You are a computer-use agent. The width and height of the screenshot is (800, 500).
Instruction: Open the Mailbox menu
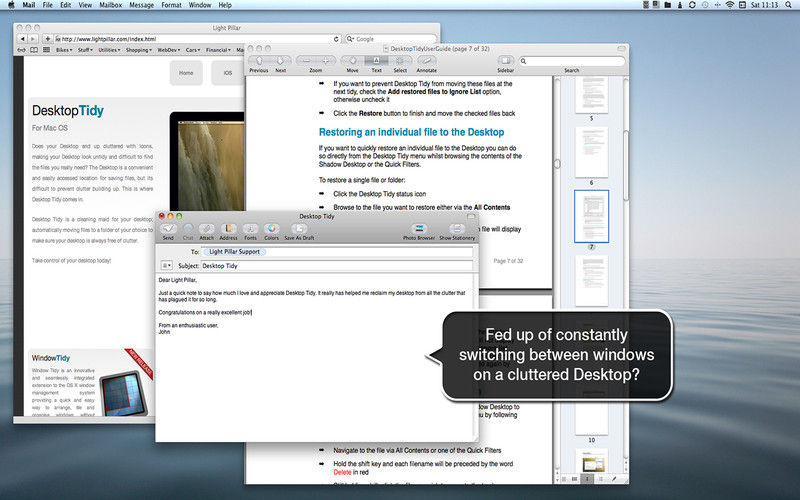point(111,5)
